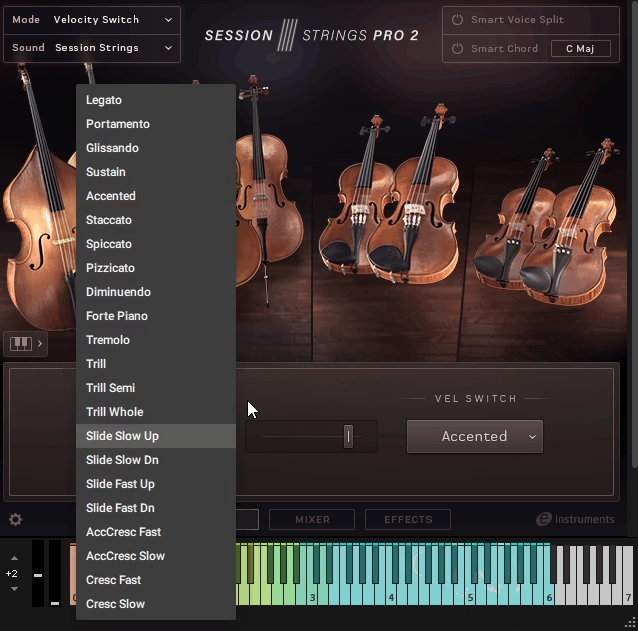Select Staccato articulation
Image resolution: width=638 pixels, height=631 pixels.
tap(156, 220)
